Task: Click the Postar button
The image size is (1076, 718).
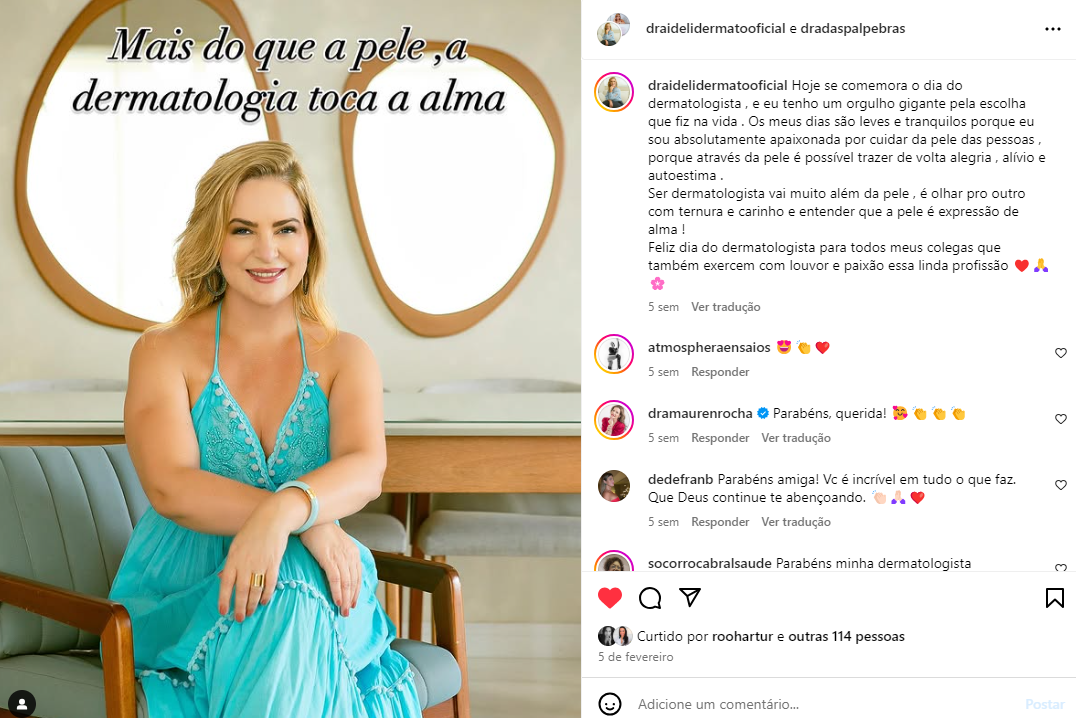Action: coord(1044,704)
